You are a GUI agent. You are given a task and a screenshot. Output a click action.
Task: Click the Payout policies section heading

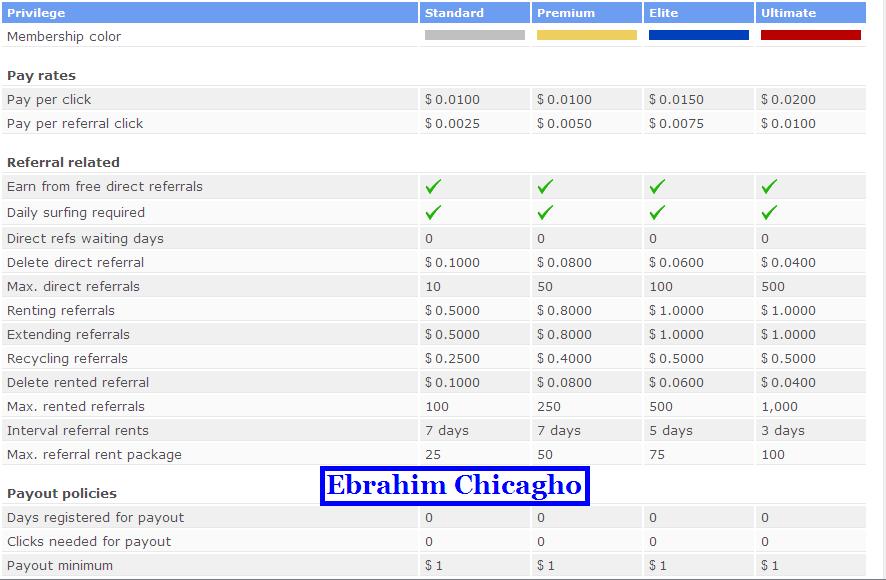click(62, 494)
